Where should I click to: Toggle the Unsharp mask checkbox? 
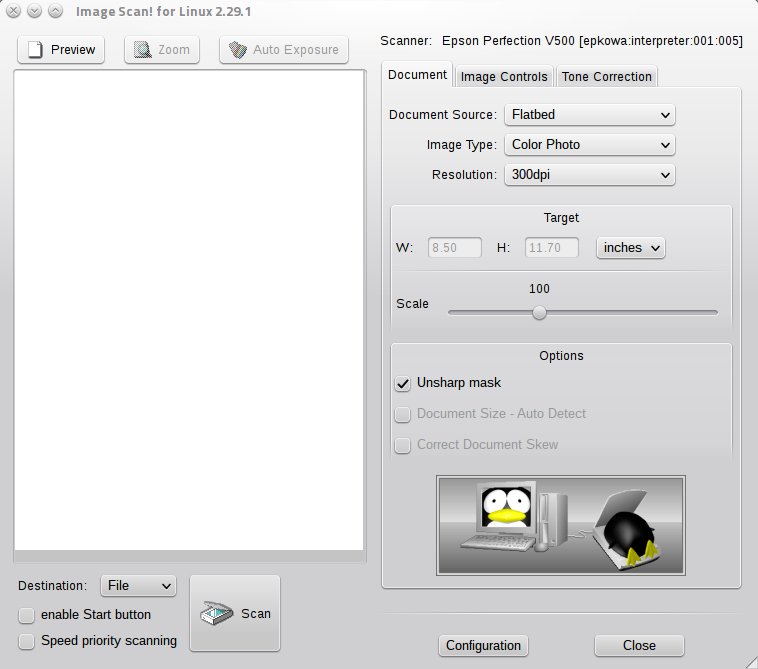[403, 383]
